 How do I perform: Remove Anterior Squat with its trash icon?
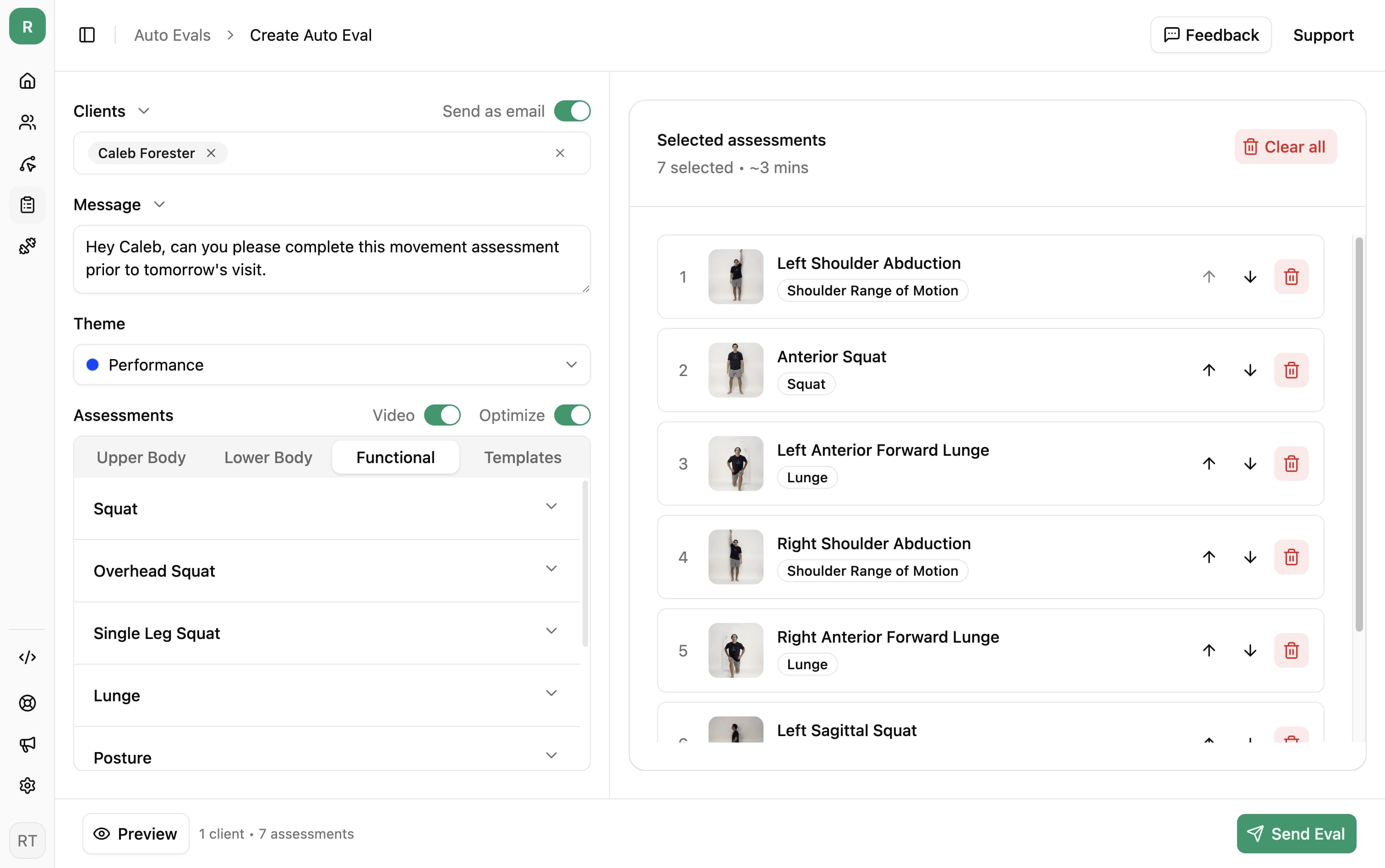click(x=1291, y=370)
